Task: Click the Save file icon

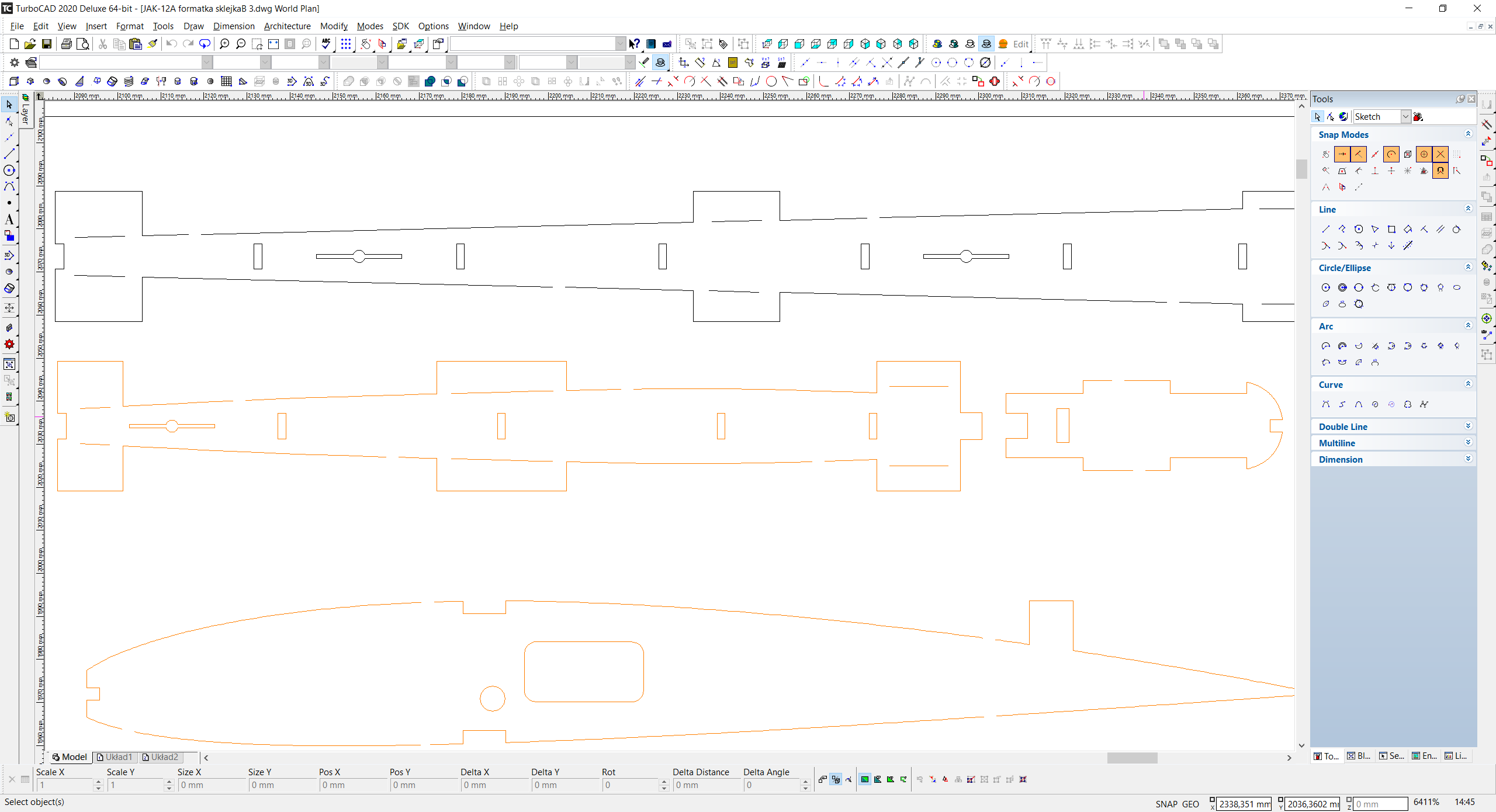Action: (x=46, y=44)
